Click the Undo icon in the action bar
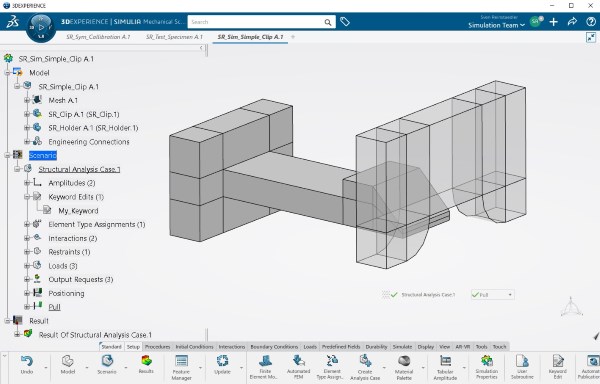Screen dimensions: 600x384 click(27, 361)
